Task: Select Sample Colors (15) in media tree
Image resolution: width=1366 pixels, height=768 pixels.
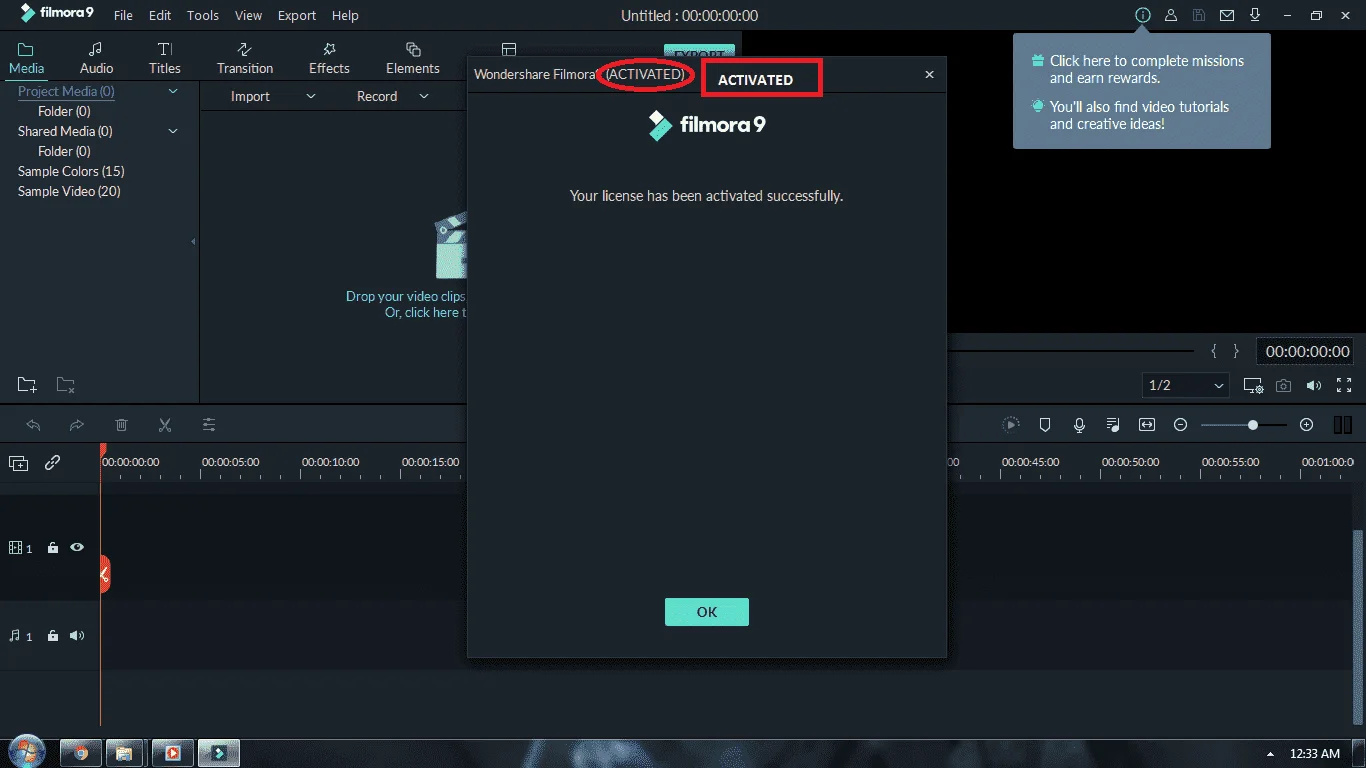Action: [x=71, y=171]
